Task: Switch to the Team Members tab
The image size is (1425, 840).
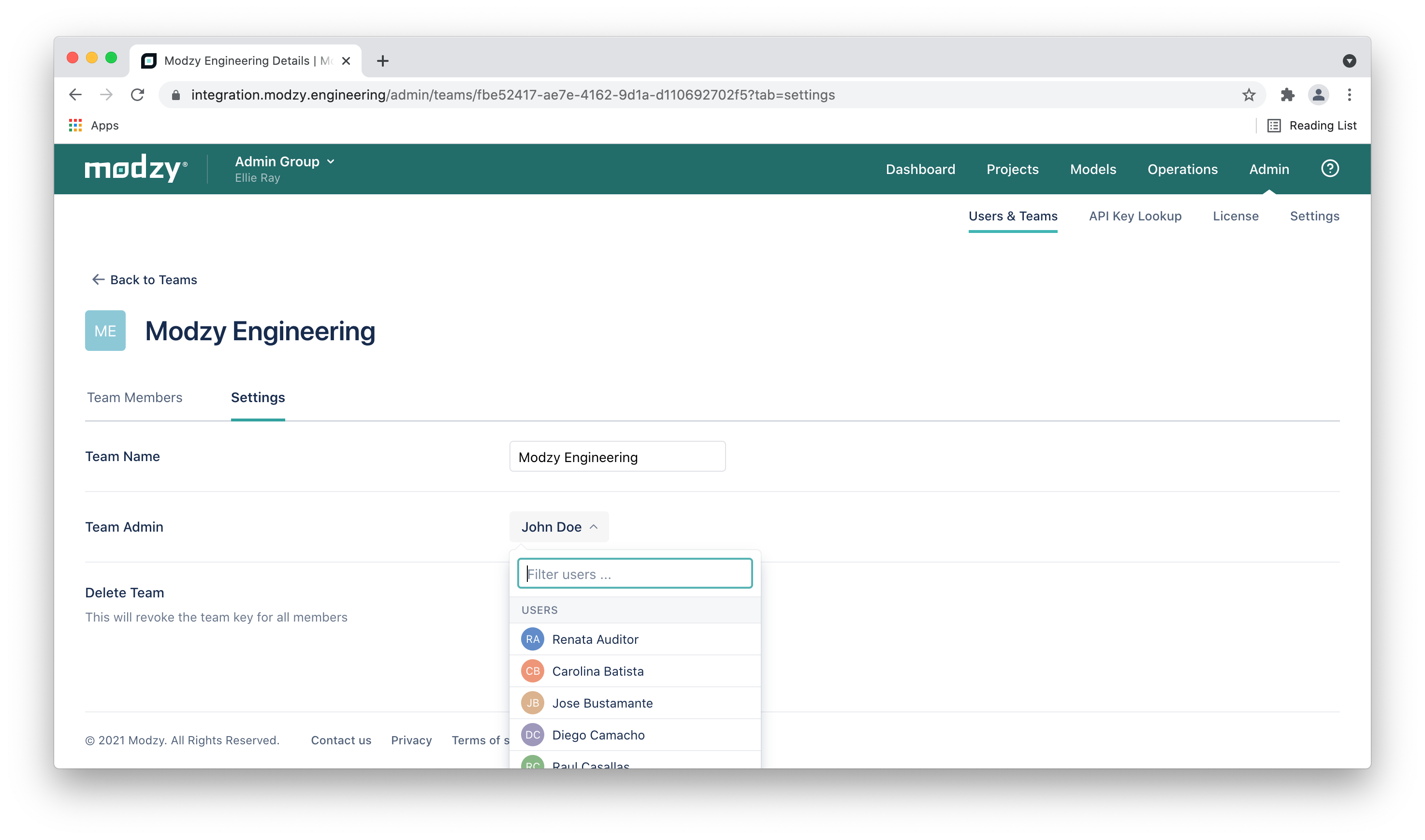Action: click(x=135, y=397)
